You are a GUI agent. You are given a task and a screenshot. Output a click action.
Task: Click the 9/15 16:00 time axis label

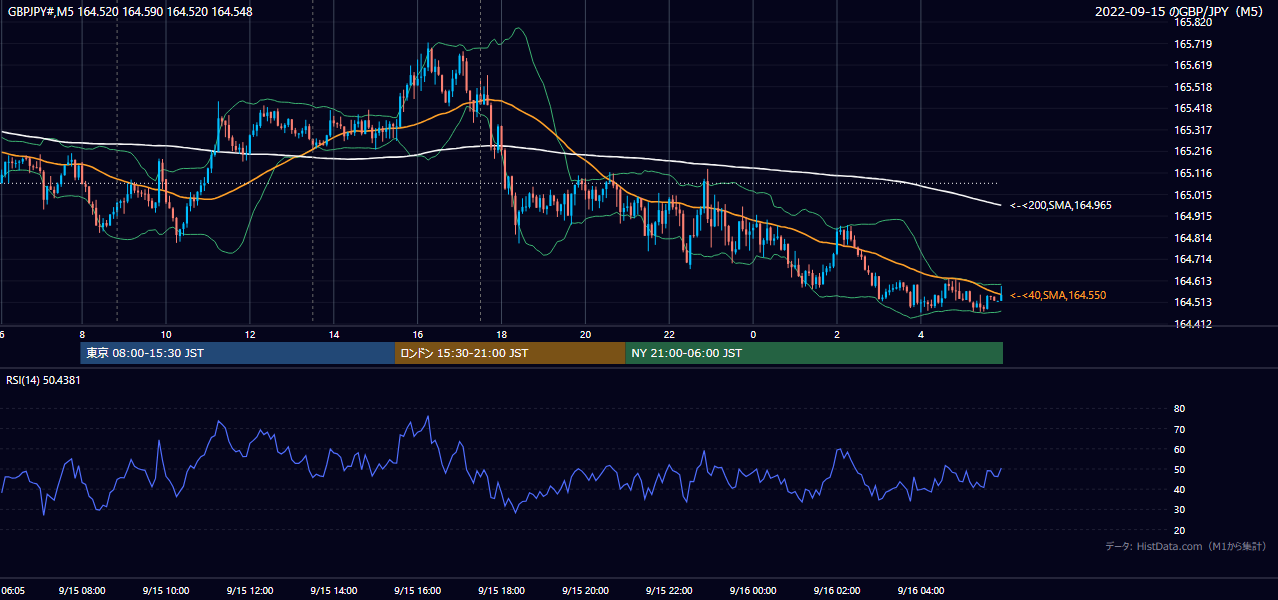pyautogui.click(x=418, y=590)
